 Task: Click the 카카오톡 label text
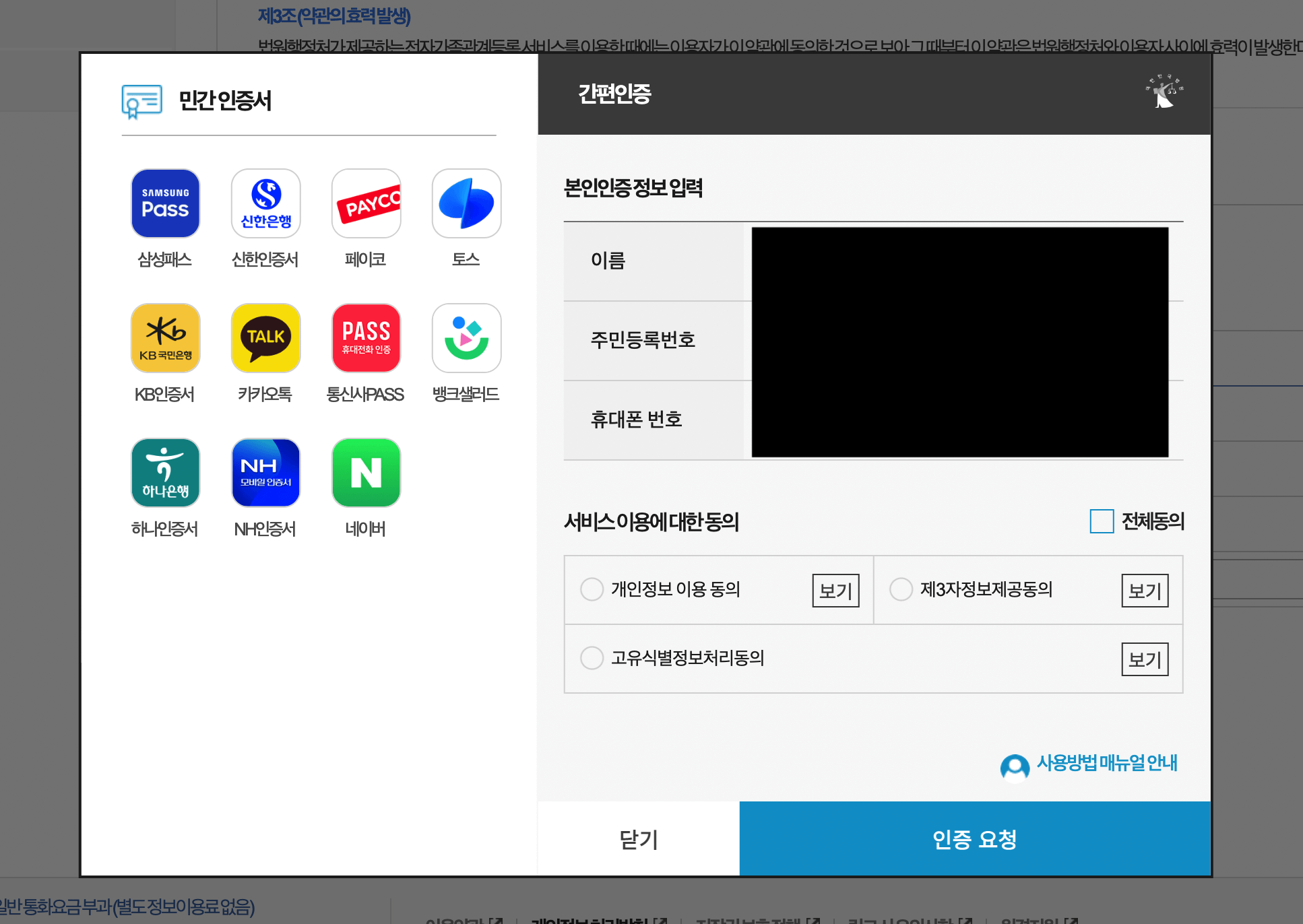coord(265,394)
